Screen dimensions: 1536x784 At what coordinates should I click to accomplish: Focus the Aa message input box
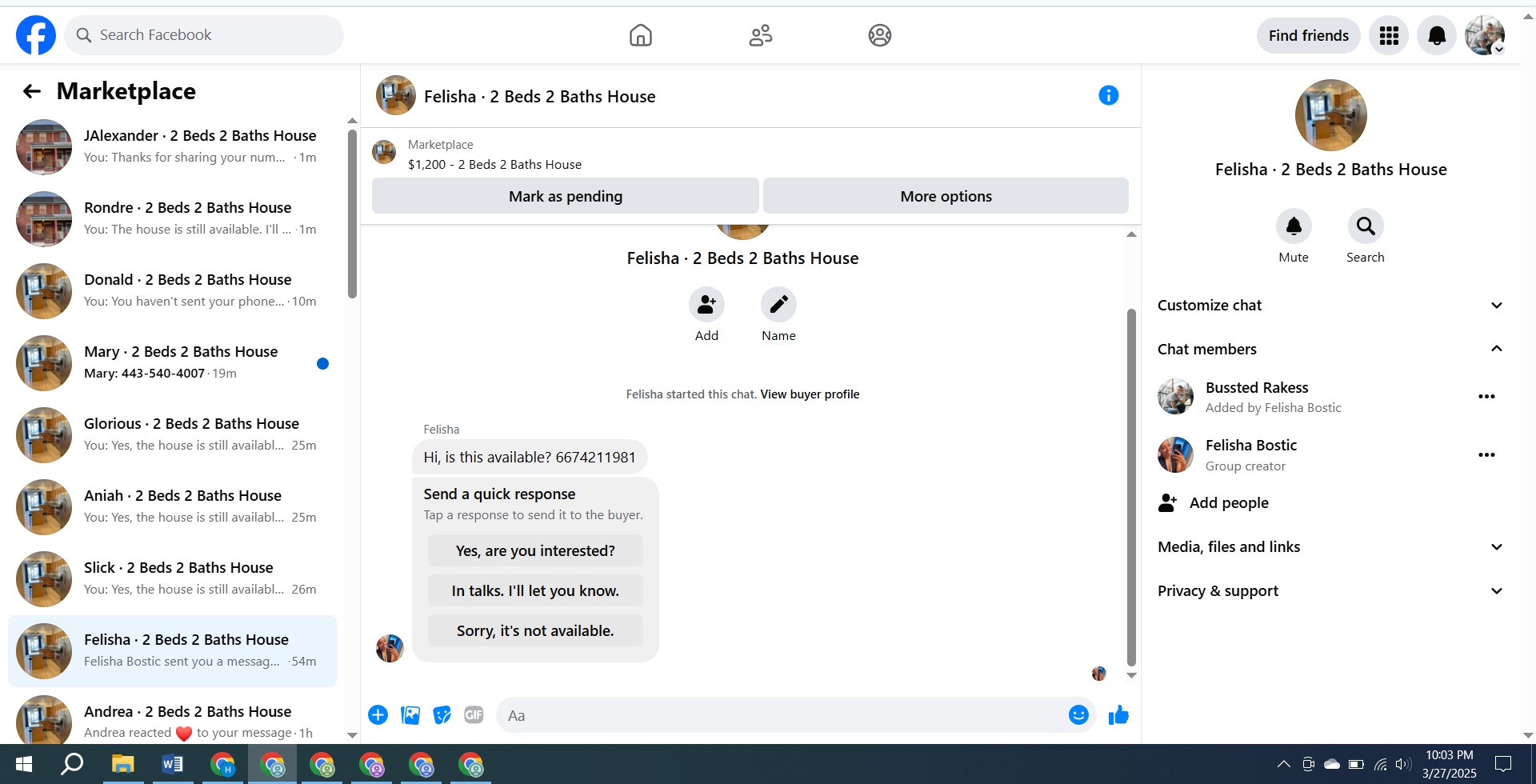coord(784,715)
